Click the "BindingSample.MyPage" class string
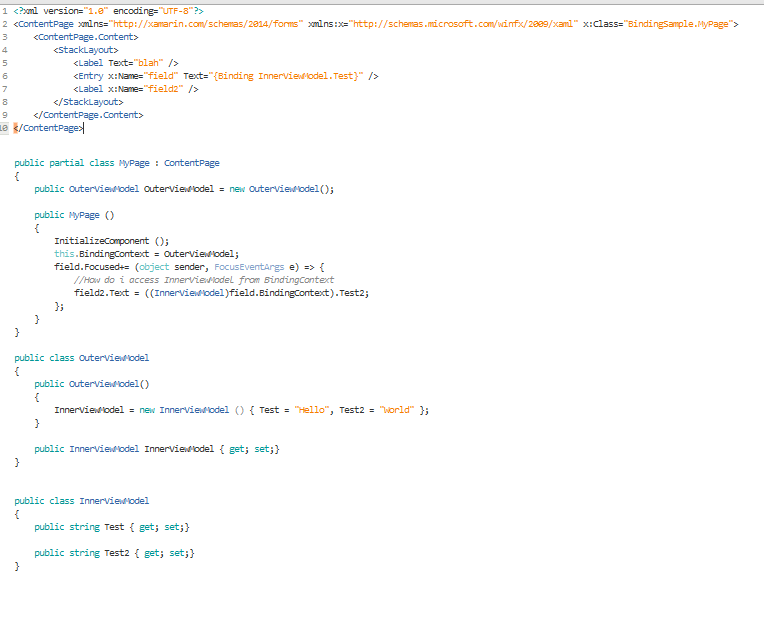Viewport: 764px width, 623px height. 679,24
